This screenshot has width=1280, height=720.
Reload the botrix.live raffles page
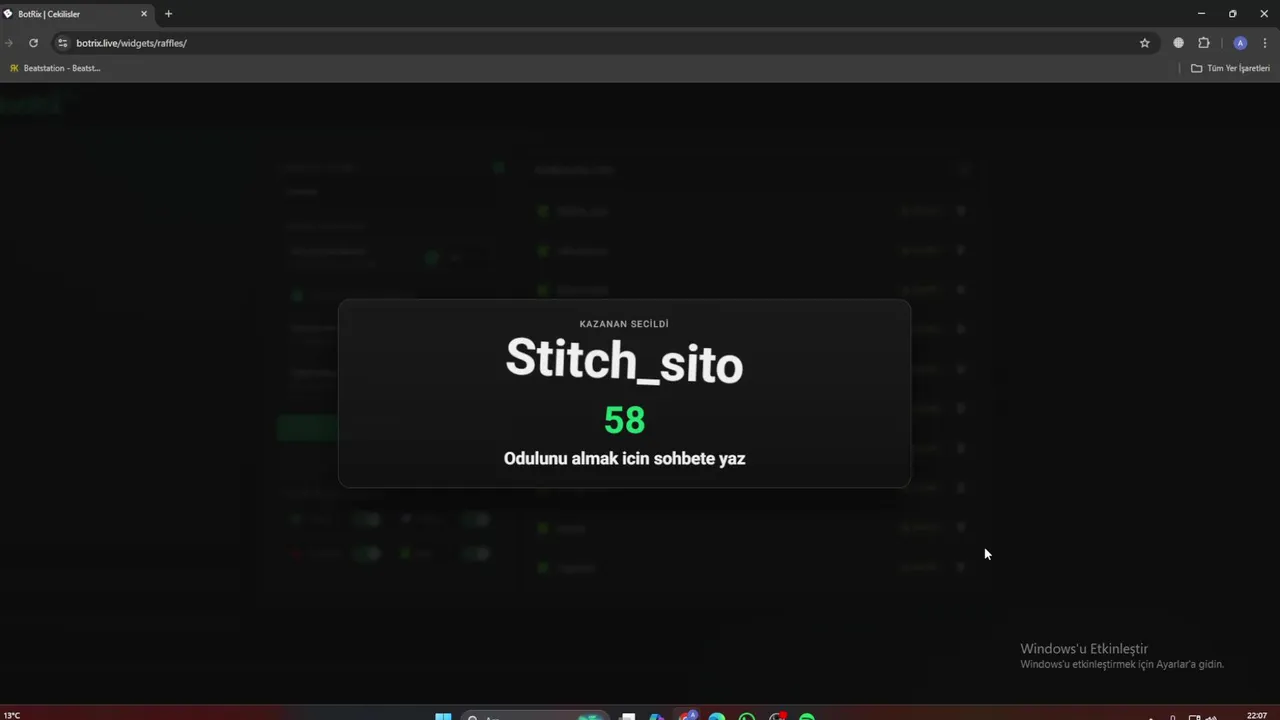coord(33,43)
